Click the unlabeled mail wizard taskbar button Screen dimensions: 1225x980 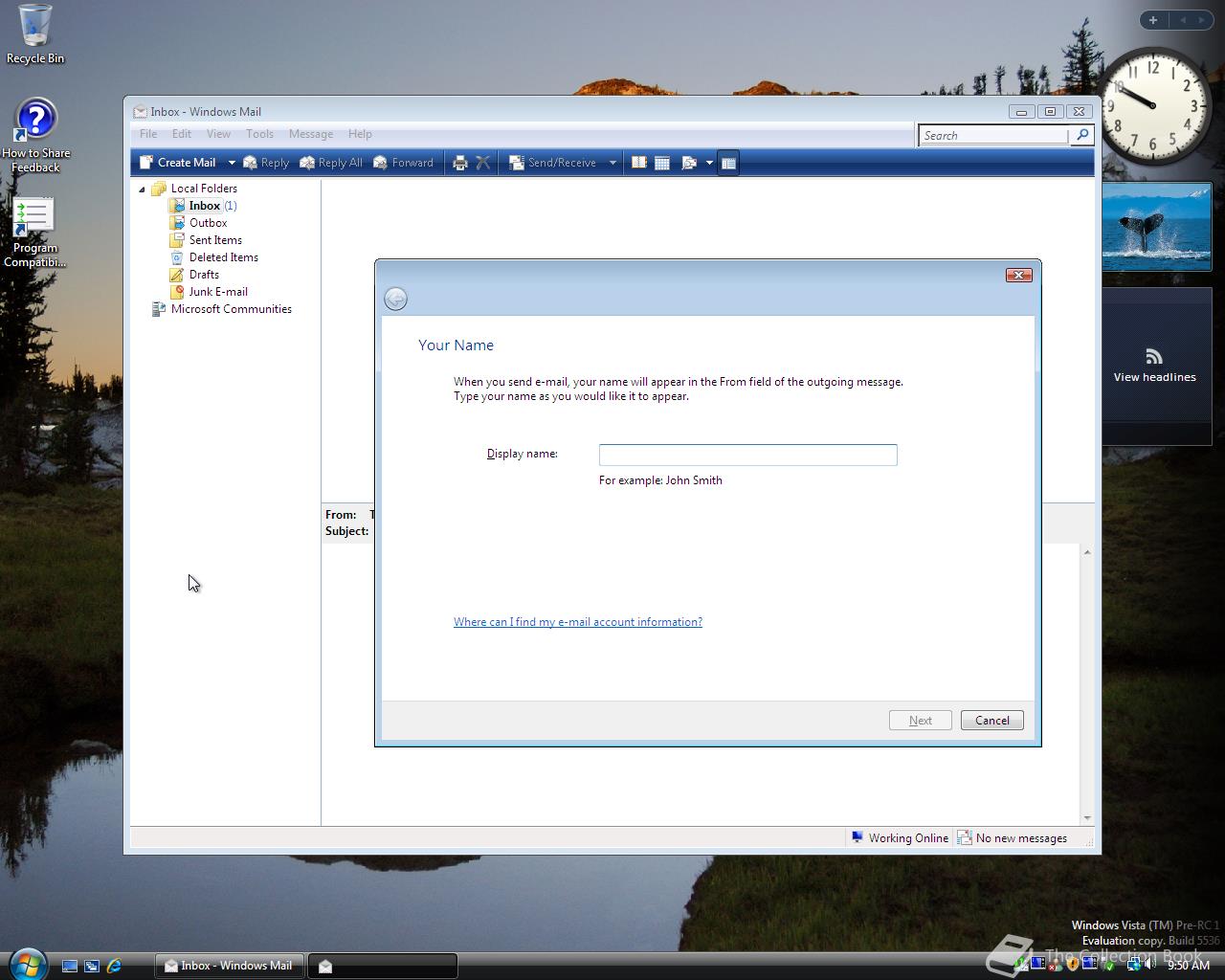(383, 966)
